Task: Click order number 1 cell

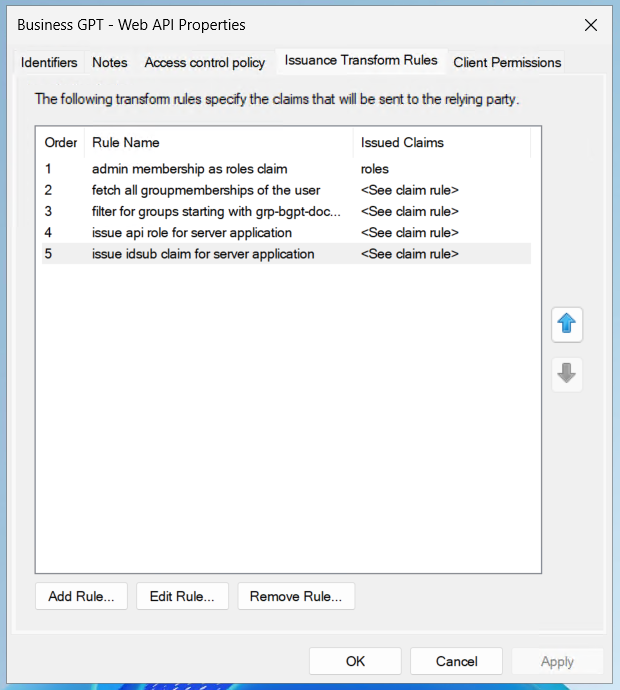Action: click(x=48, y=169)
